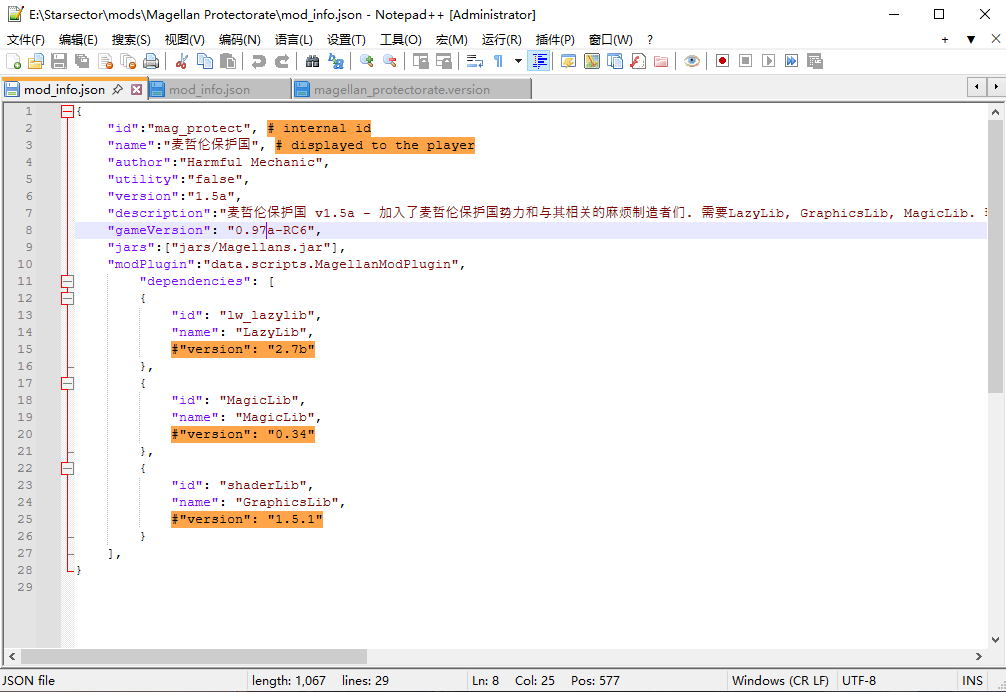Click the Save All icon
The width and height of the screenshot is (1006, 692).
coord(82,61)
